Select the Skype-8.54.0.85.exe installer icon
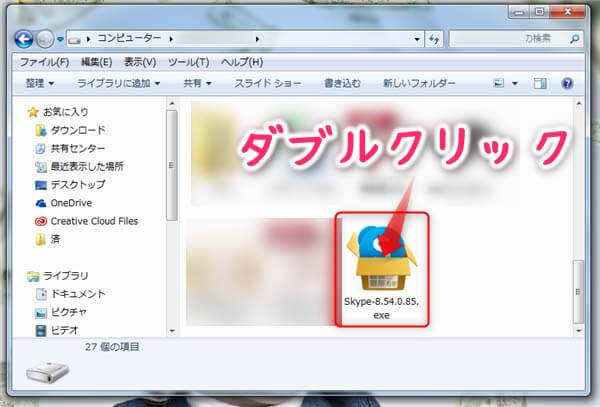Image resolution: width=600 pixels, height=407 pixels. (x=382, y=258)
